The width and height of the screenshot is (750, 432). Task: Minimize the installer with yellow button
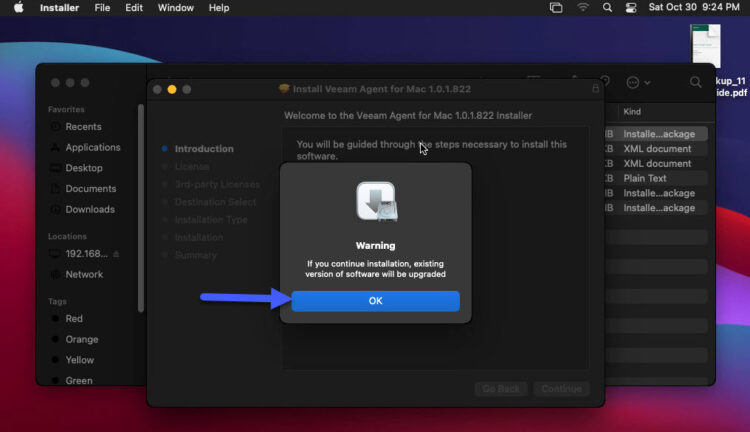pos(172,89)
